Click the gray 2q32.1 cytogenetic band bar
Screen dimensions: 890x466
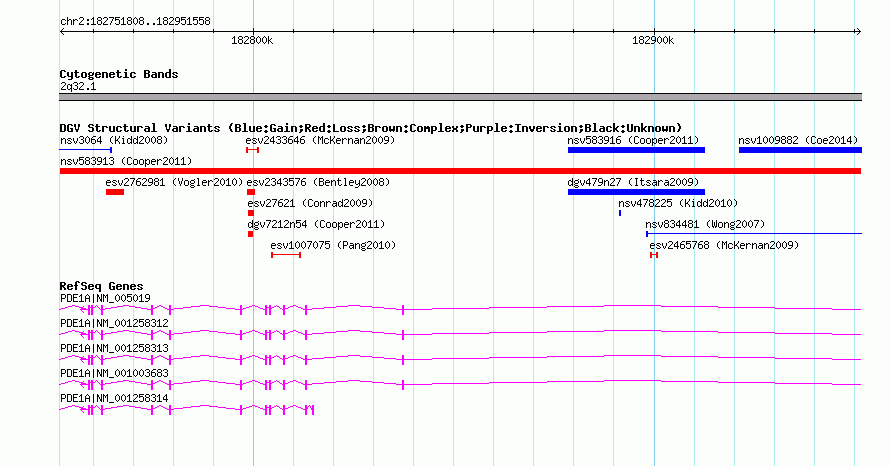click(460, 97)
